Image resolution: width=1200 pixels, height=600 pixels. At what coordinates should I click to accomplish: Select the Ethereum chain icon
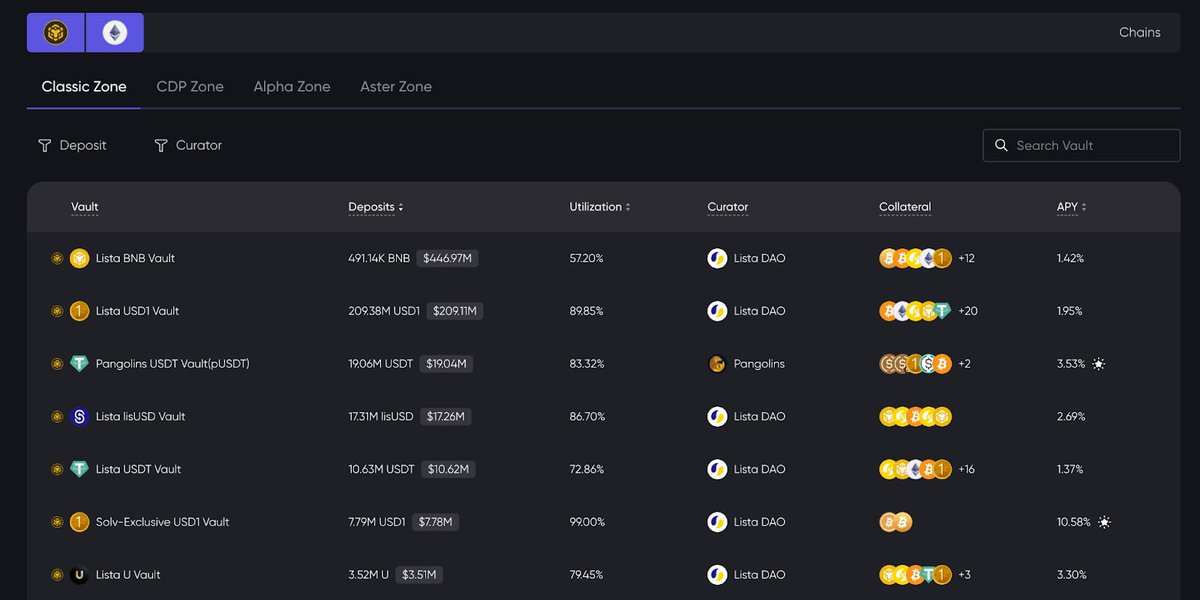(115, 33)
